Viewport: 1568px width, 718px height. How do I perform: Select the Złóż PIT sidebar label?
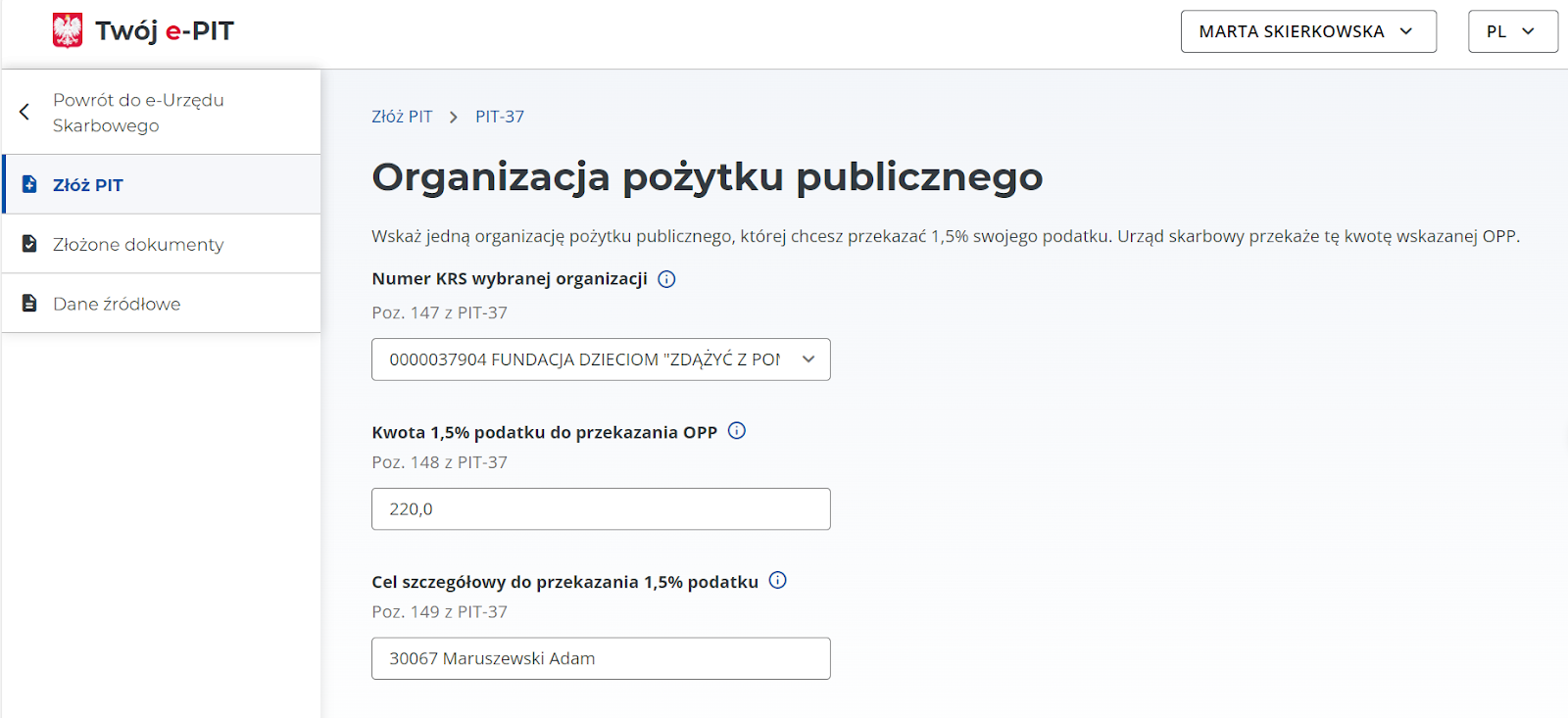(88, 185)
